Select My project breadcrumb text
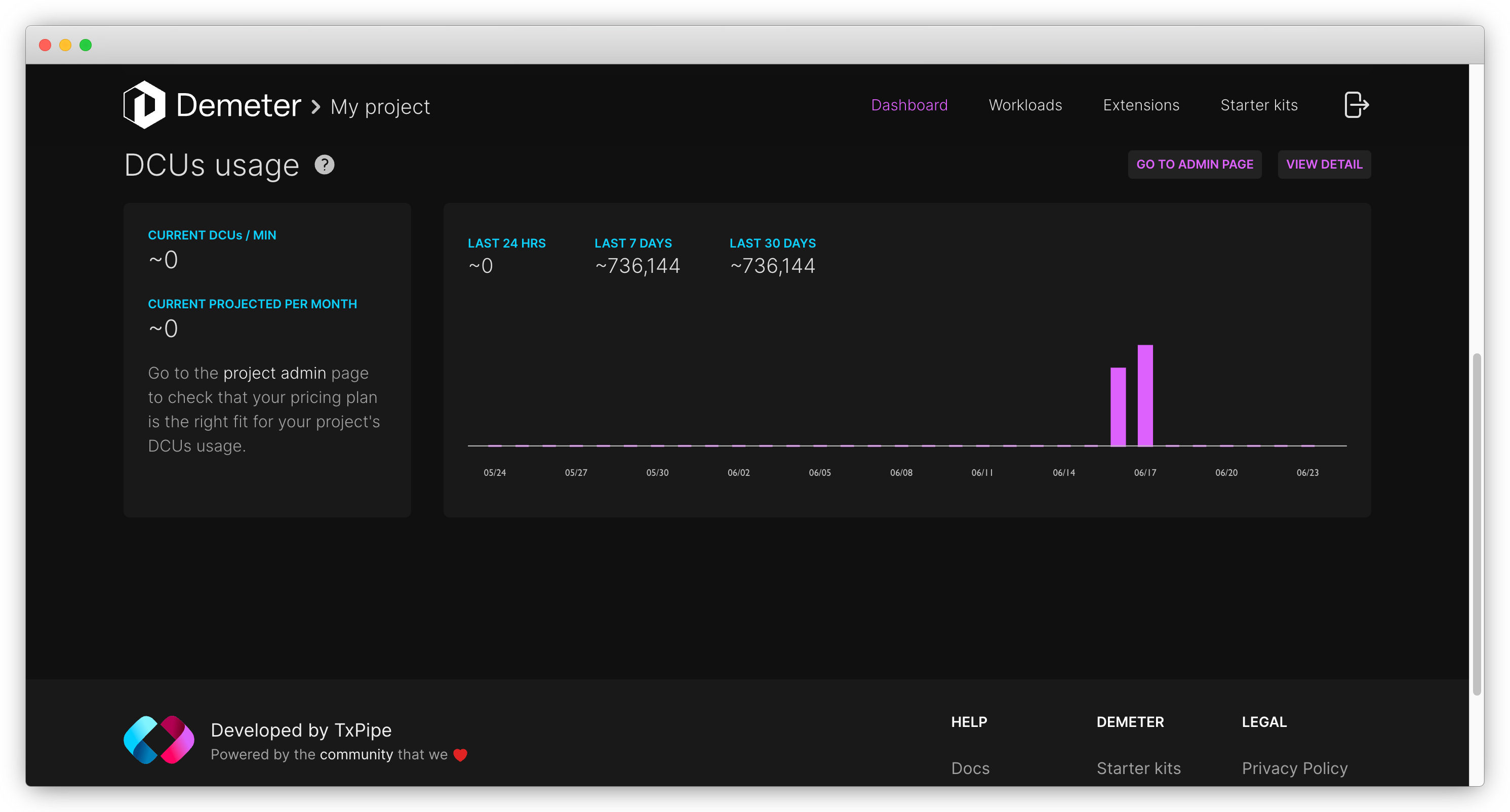 380,107
